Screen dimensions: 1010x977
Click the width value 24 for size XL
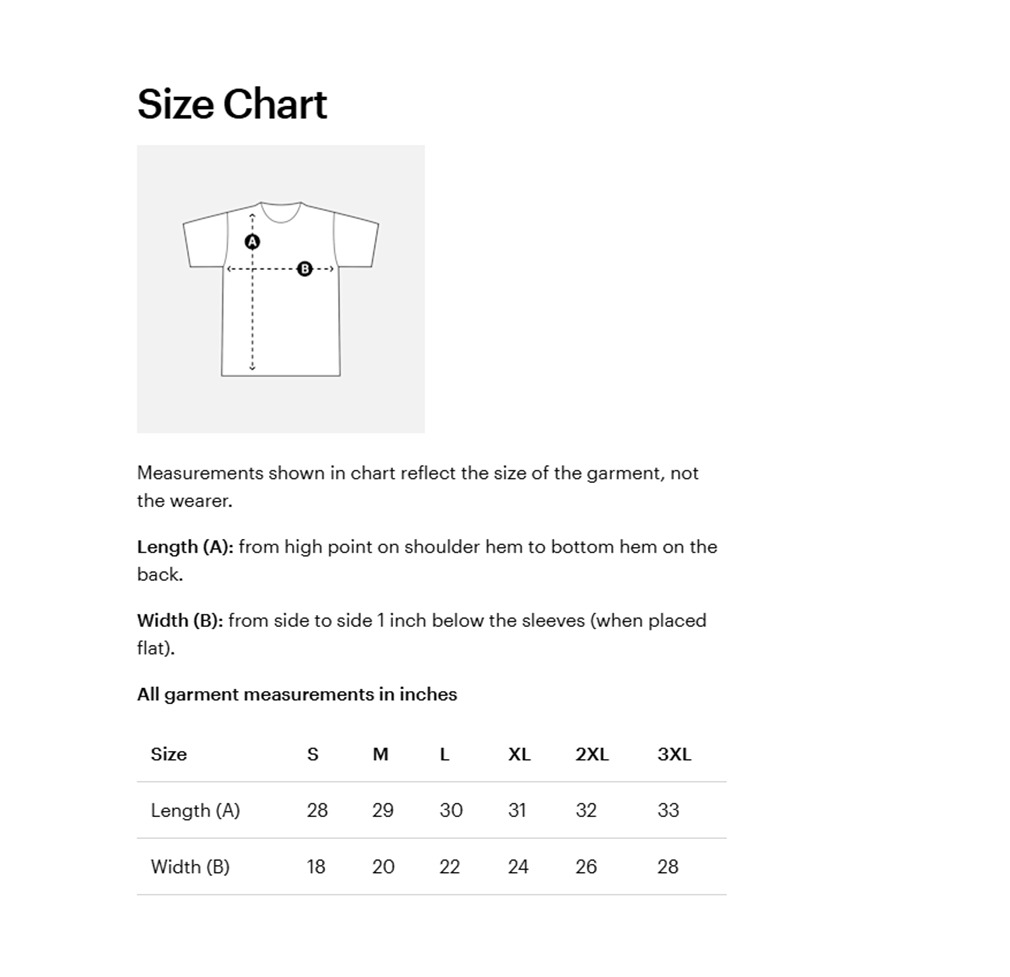tap(518, 867)
